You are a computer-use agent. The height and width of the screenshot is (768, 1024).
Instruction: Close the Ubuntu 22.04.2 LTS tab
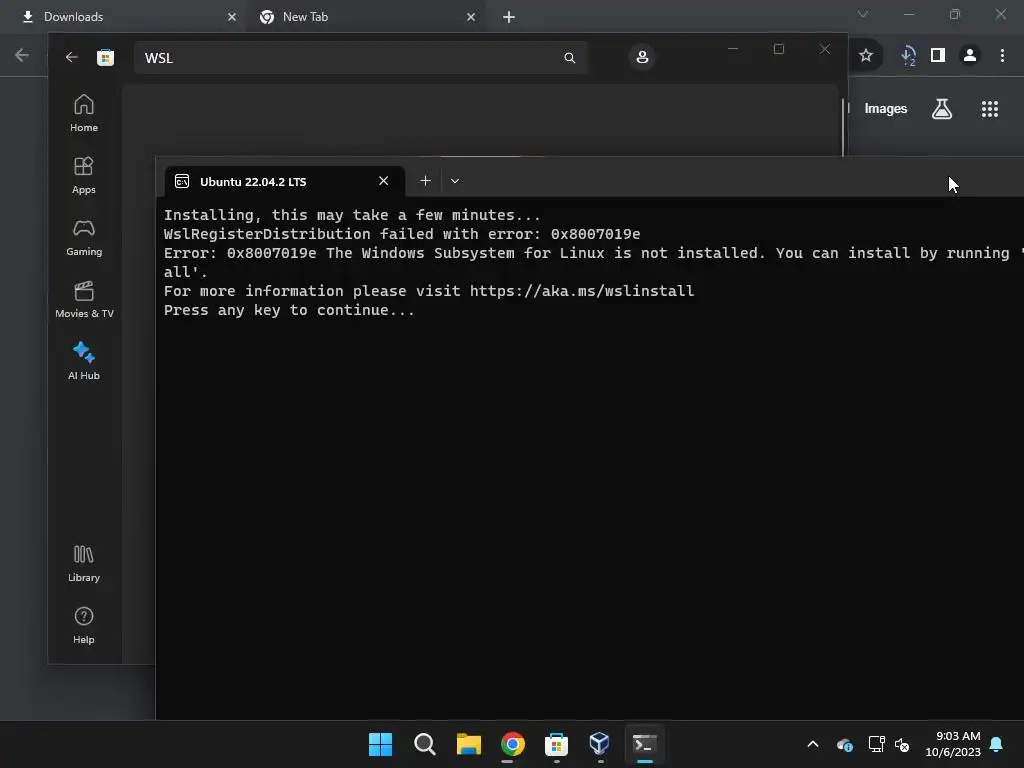click(383, 181)
